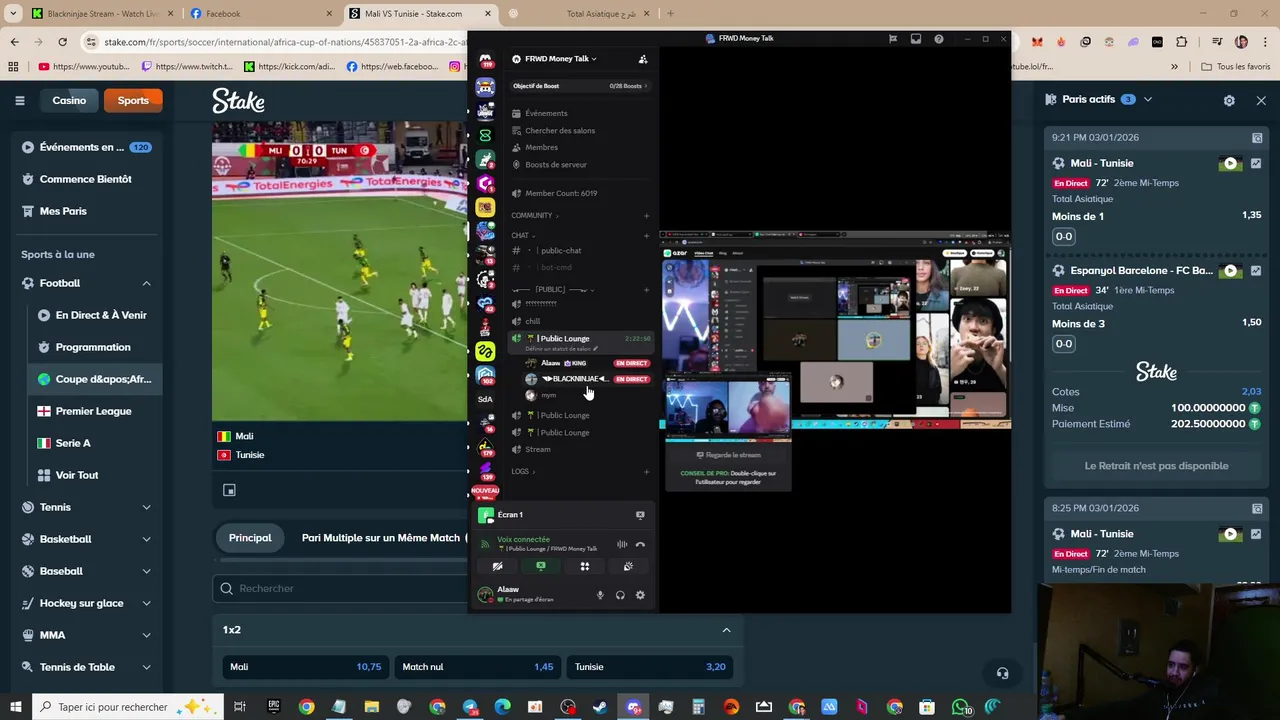1280x720 pixels.
Task: Open Chrome apps grid in bookmarks bar
Action: point(13,66)
